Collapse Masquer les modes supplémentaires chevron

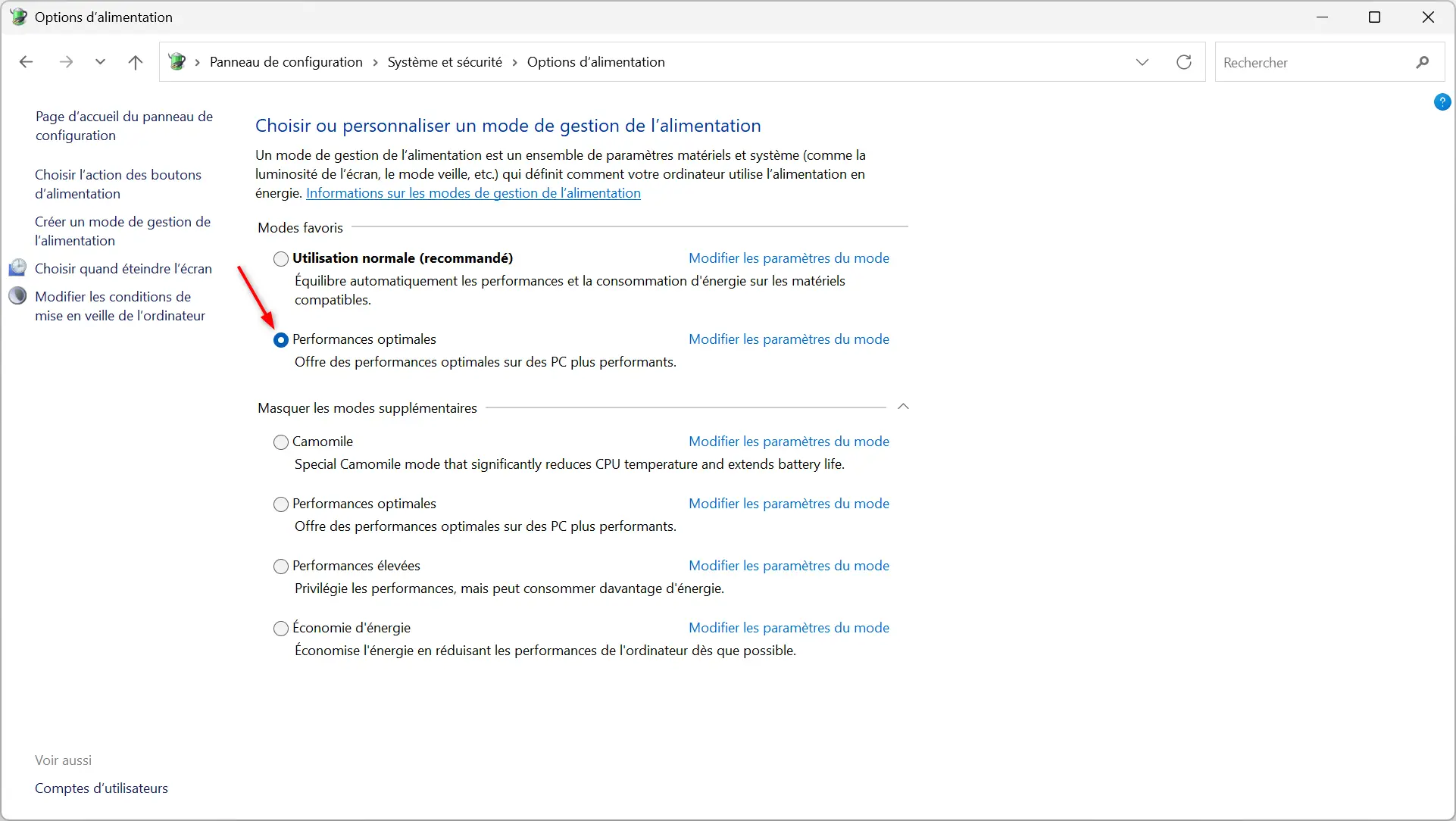[903, 407]
